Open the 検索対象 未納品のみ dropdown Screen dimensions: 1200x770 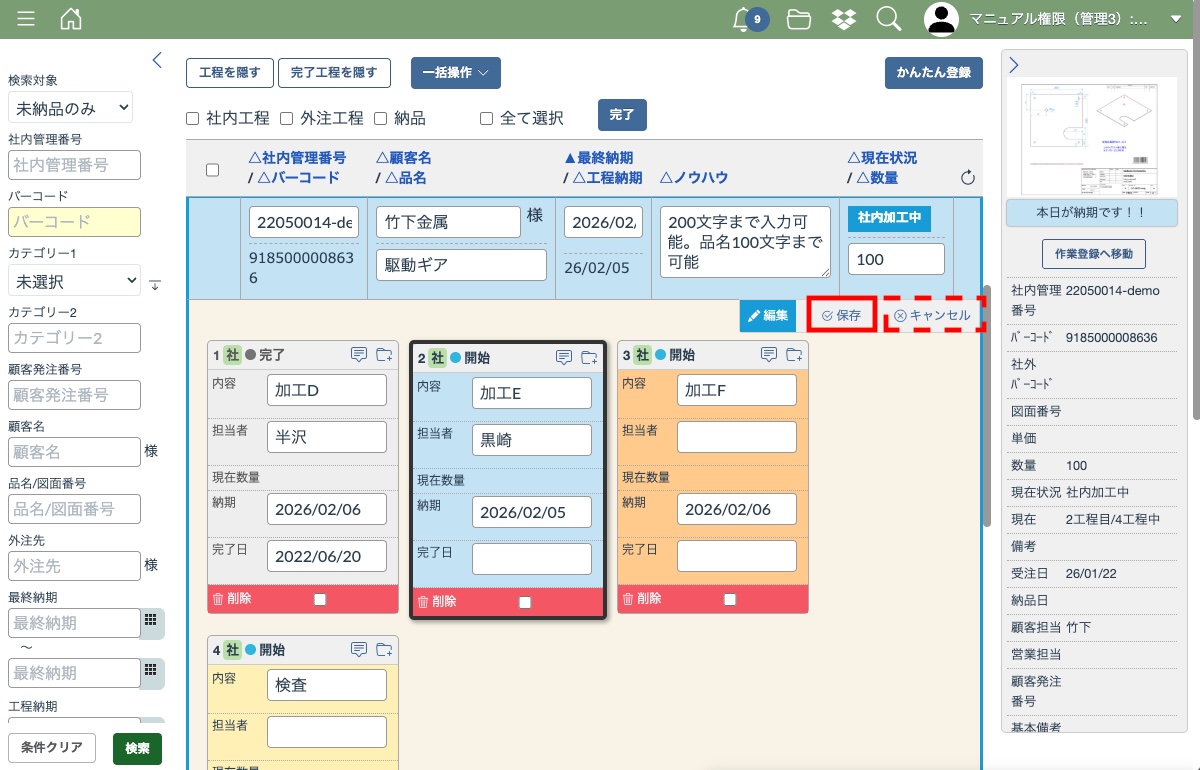[70, 107]
